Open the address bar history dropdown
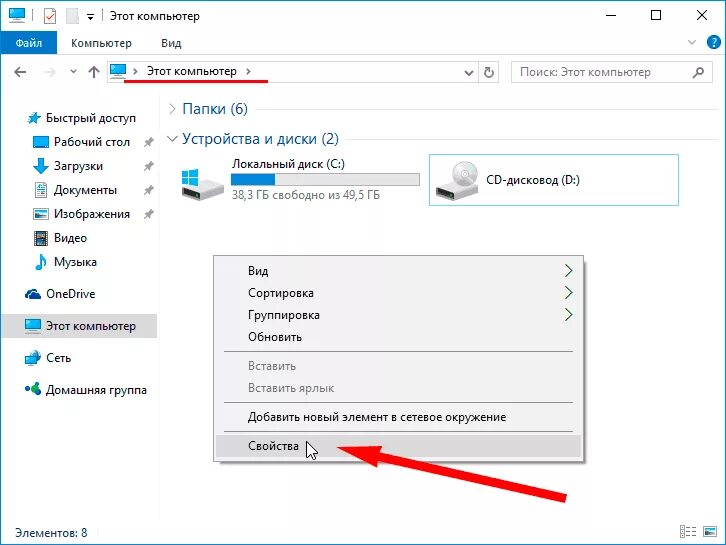 point(469,73)
